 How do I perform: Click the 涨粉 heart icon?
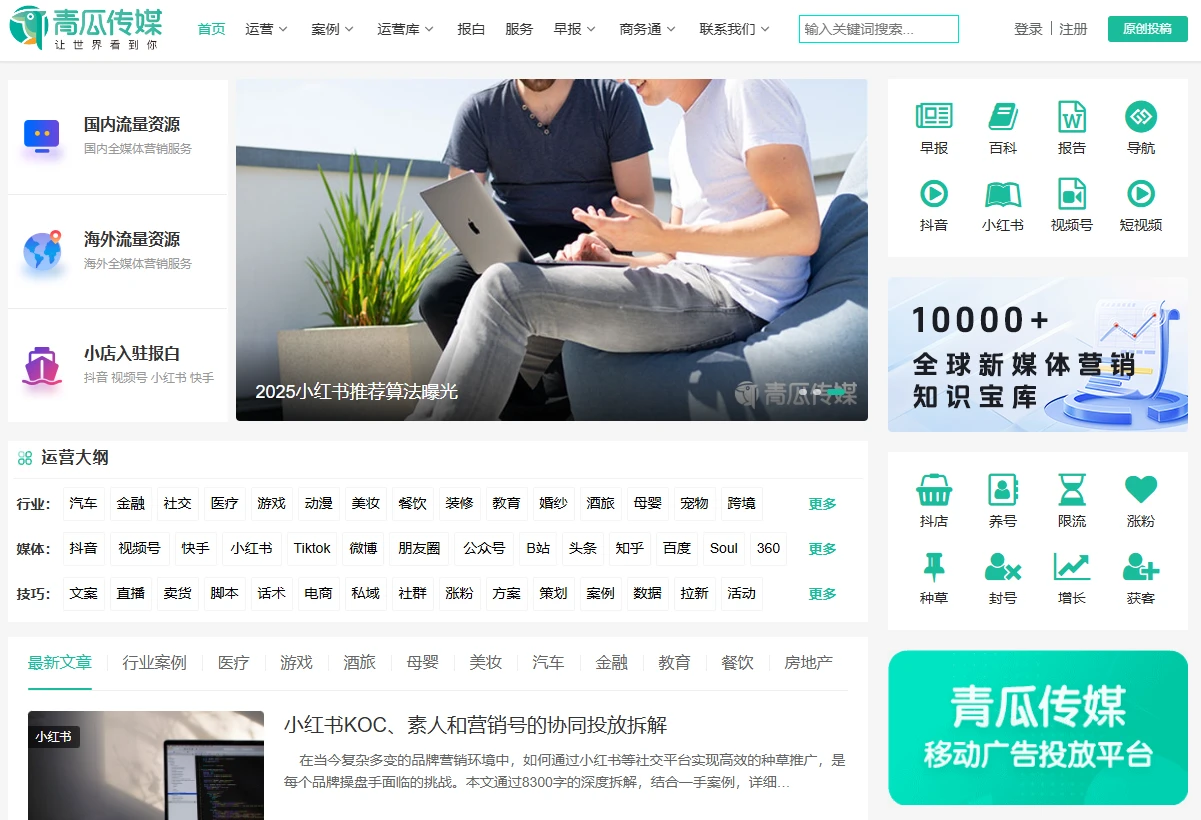pos(1141,490)
